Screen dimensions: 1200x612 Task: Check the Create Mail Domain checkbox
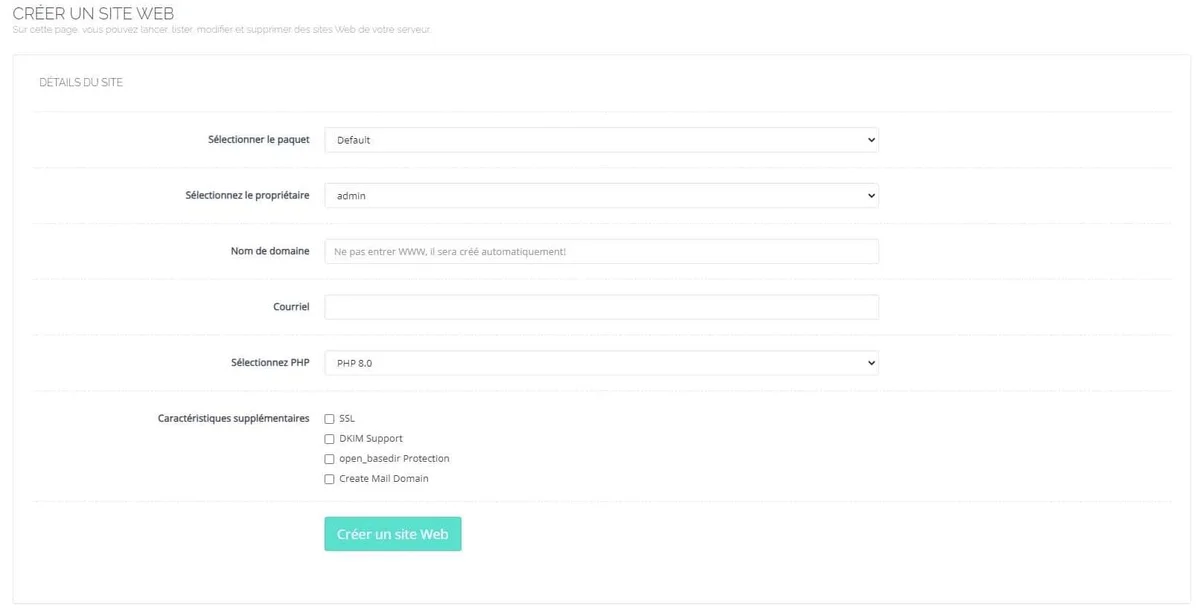[x=329, y=479]
